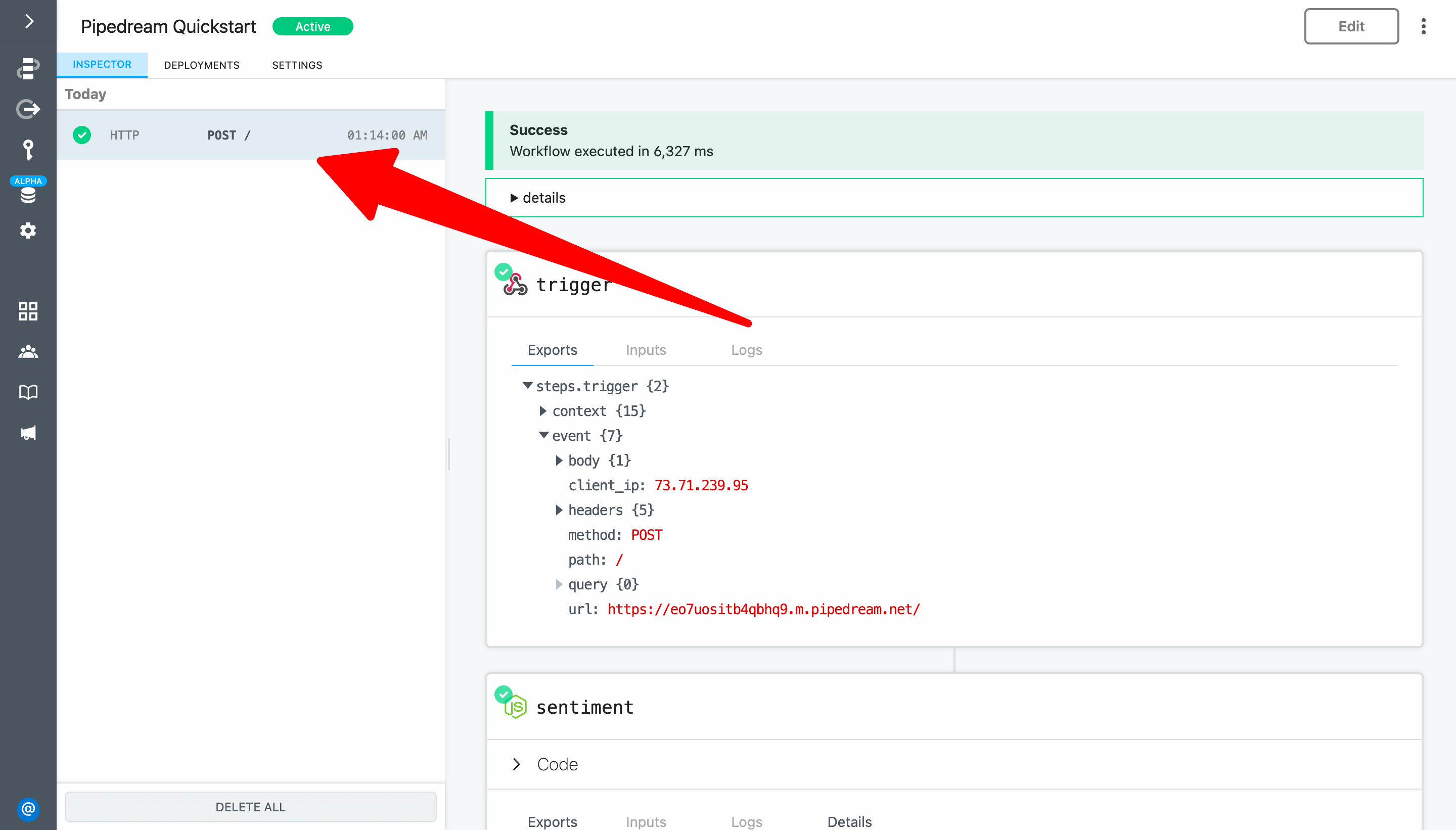Expand the headers {5} tree node
The height and width of the screenshot is (830, 1456).
point(559,510)
